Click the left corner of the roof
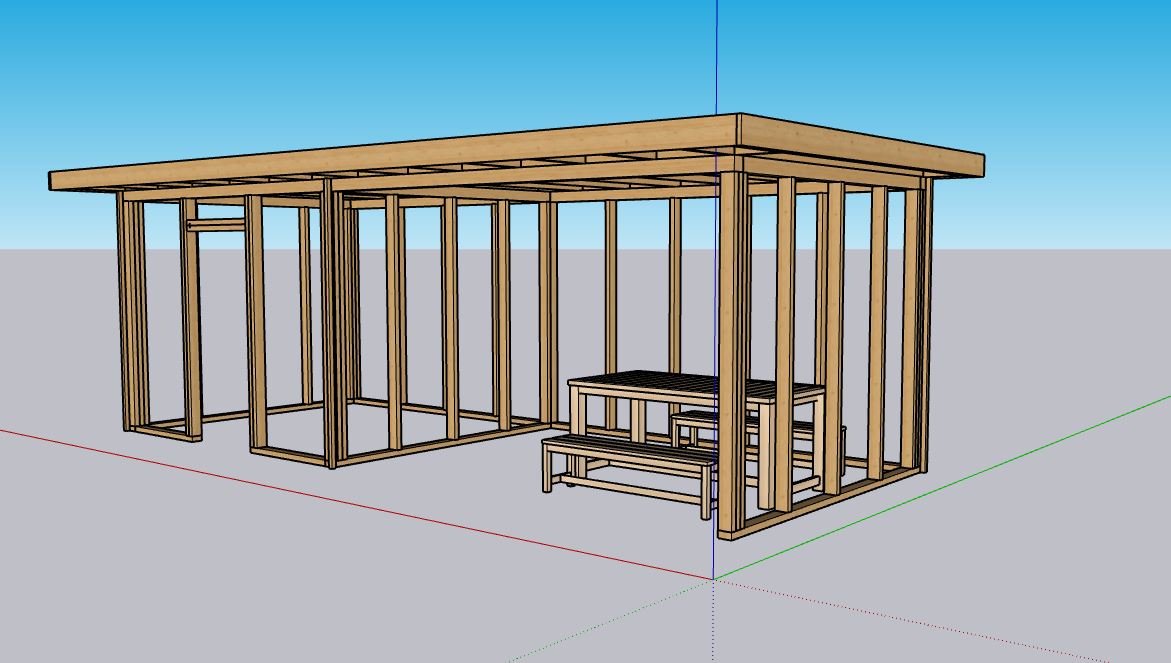The width and height of the screenshot is (1171, 663). (54, 180)
